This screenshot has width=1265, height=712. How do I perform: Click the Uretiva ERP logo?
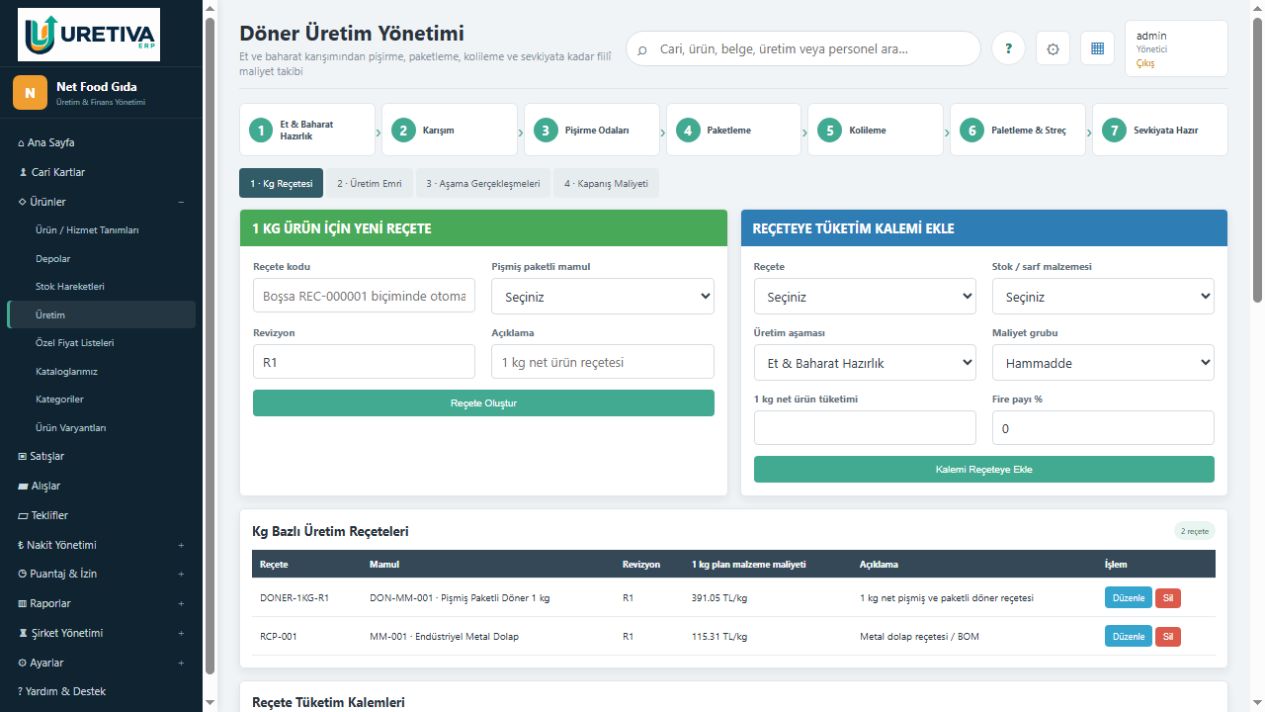point(88,35)
